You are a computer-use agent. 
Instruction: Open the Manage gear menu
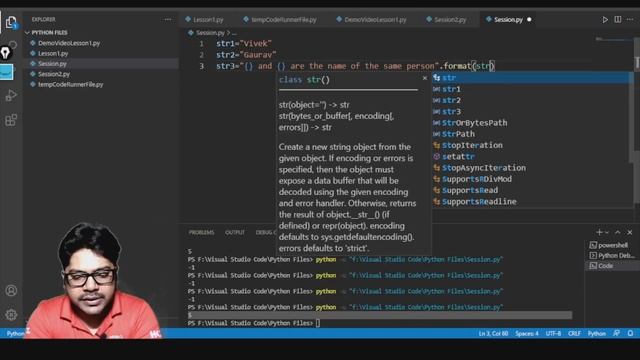[x=11, y=314]
